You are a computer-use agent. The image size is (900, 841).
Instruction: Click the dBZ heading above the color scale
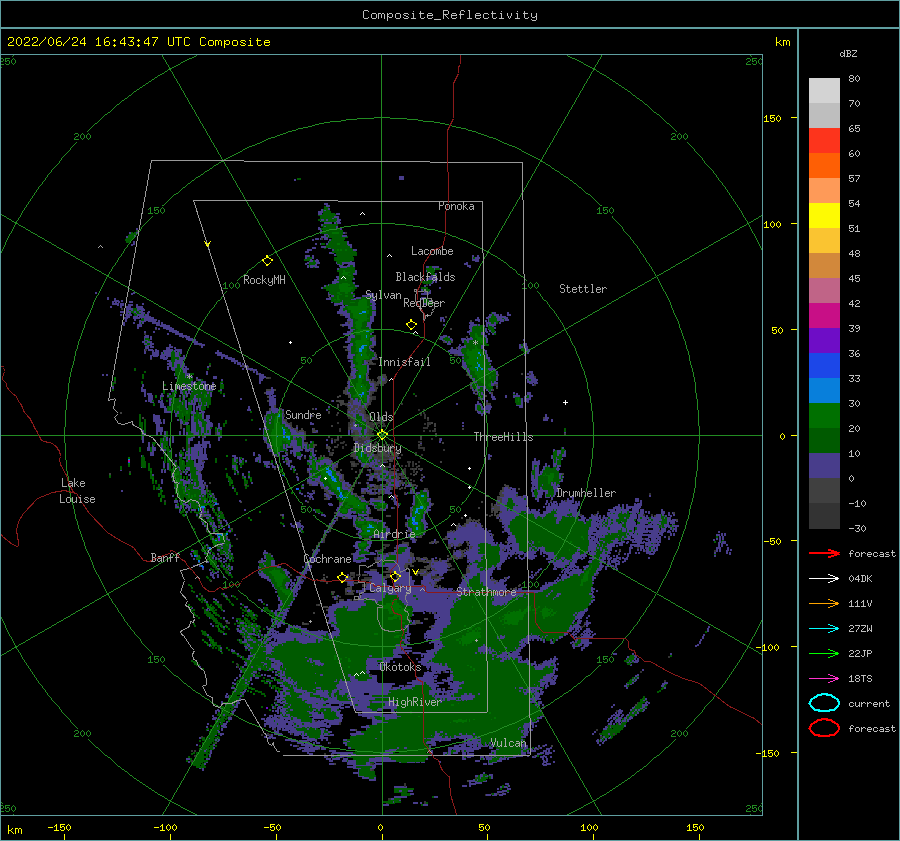click(848, 54)
